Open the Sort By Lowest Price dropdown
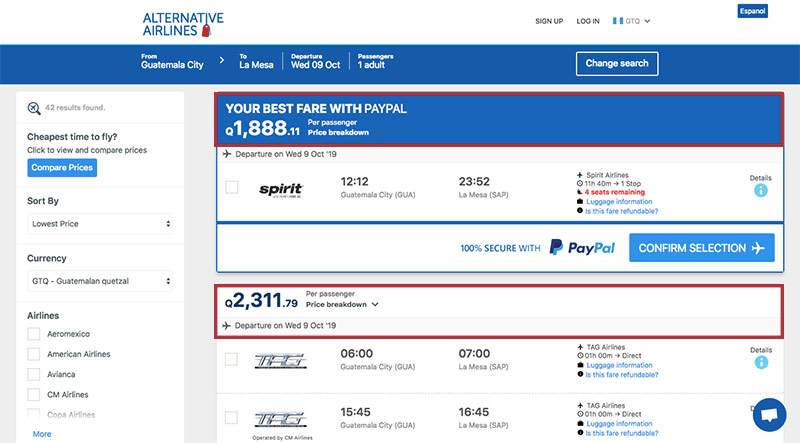This screenshot has height=443, width=800. [100, 224]
